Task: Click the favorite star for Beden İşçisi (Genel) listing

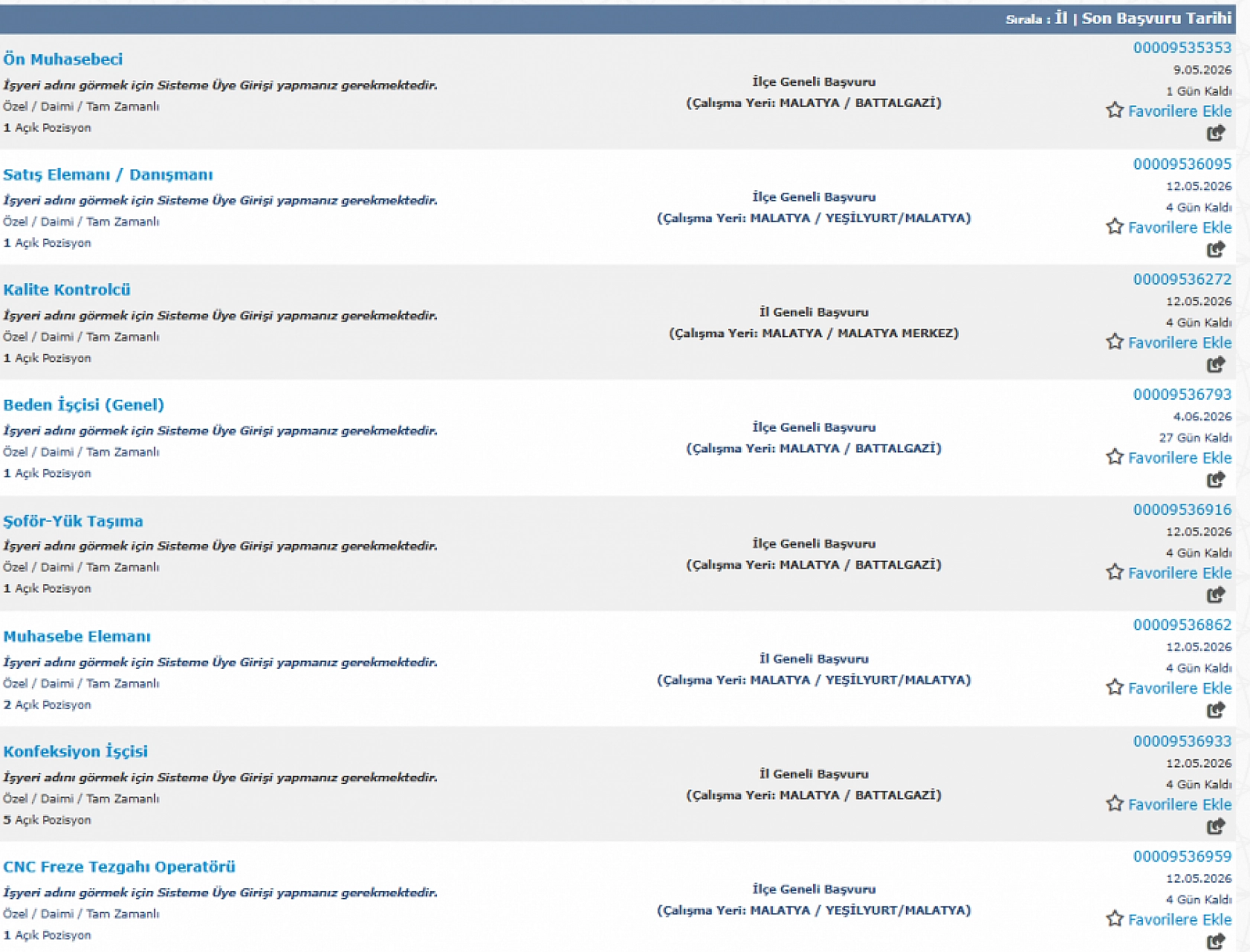Action: [1114, 457]
